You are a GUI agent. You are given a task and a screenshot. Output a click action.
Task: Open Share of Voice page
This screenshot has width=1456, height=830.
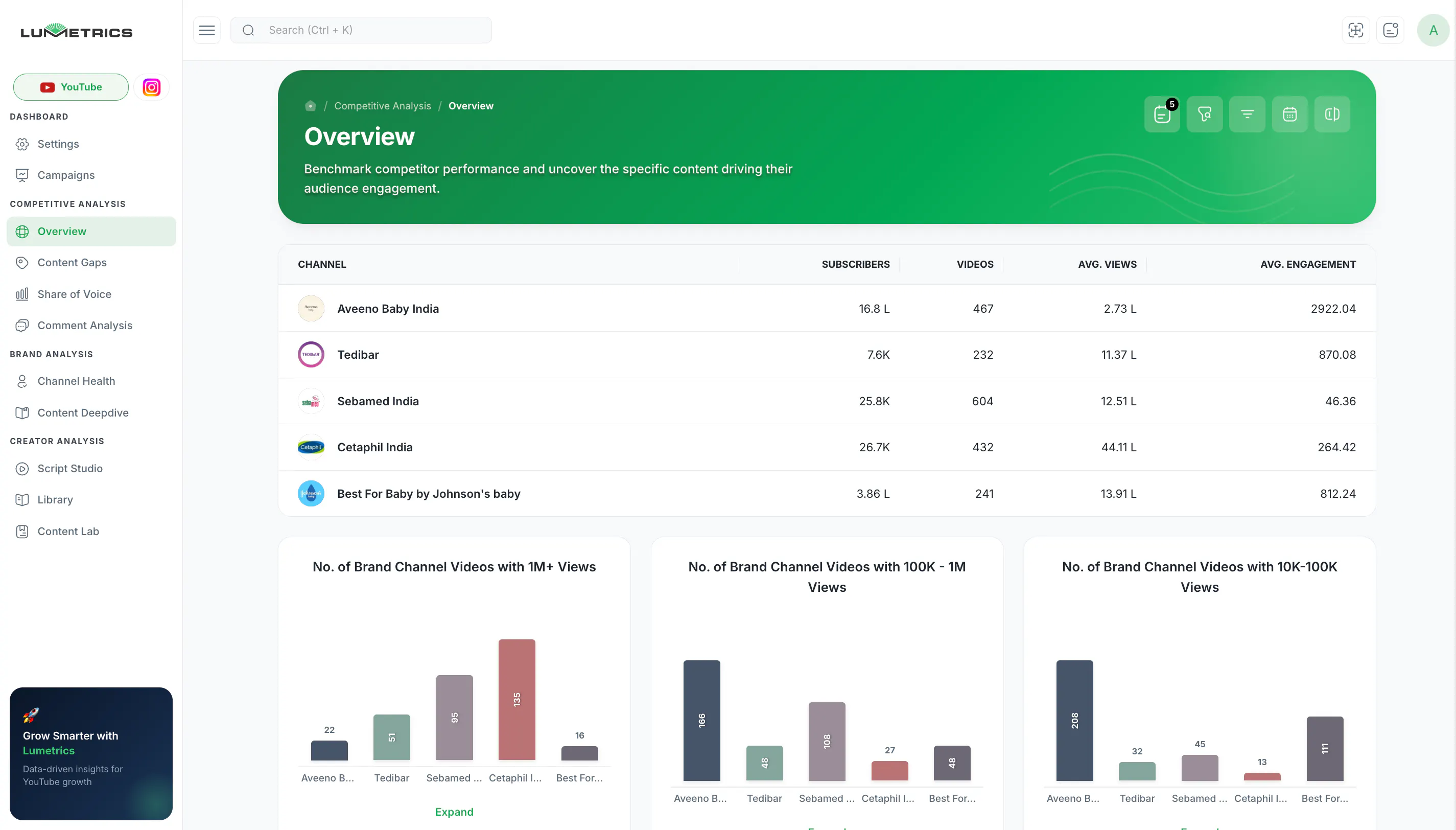click(91, 294)
